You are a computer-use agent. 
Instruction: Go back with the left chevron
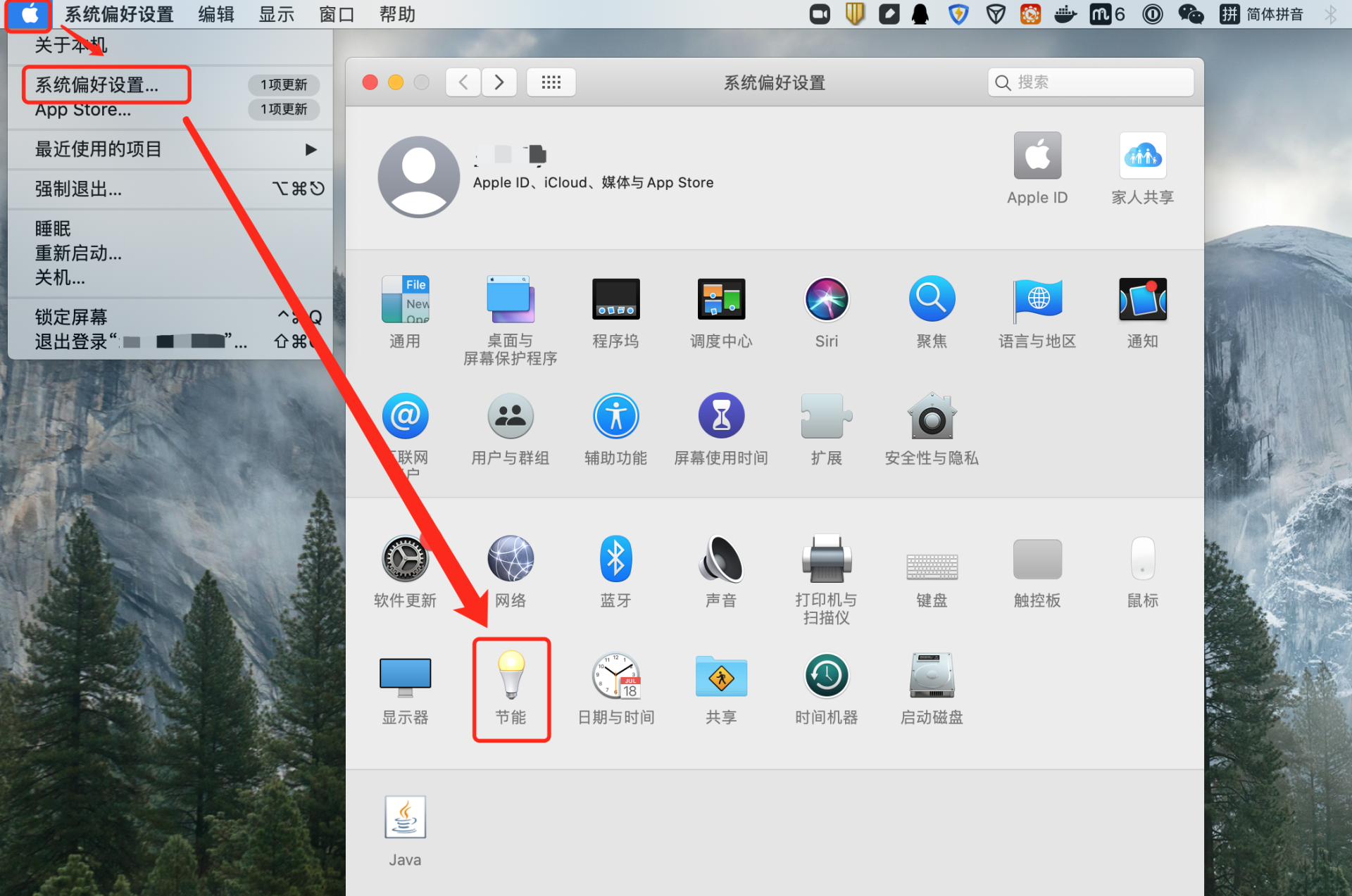[463, 82]
